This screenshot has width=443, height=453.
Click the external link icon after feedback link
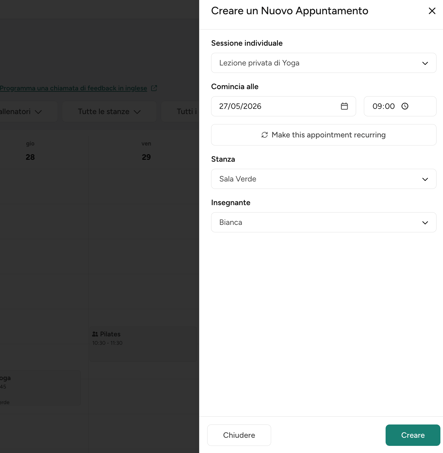154,88
